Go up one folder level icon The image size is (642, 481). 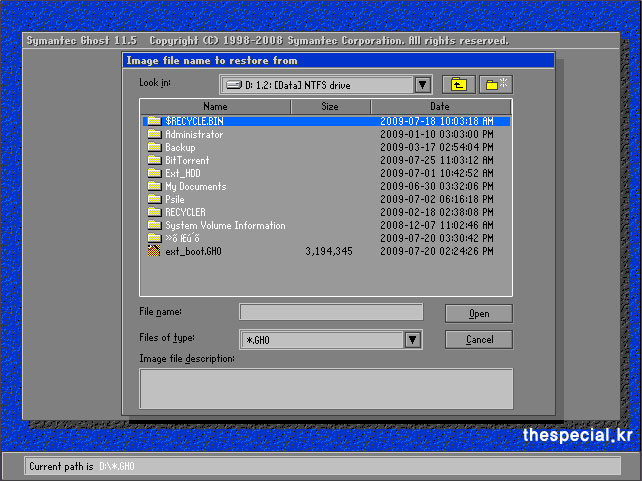459,85
